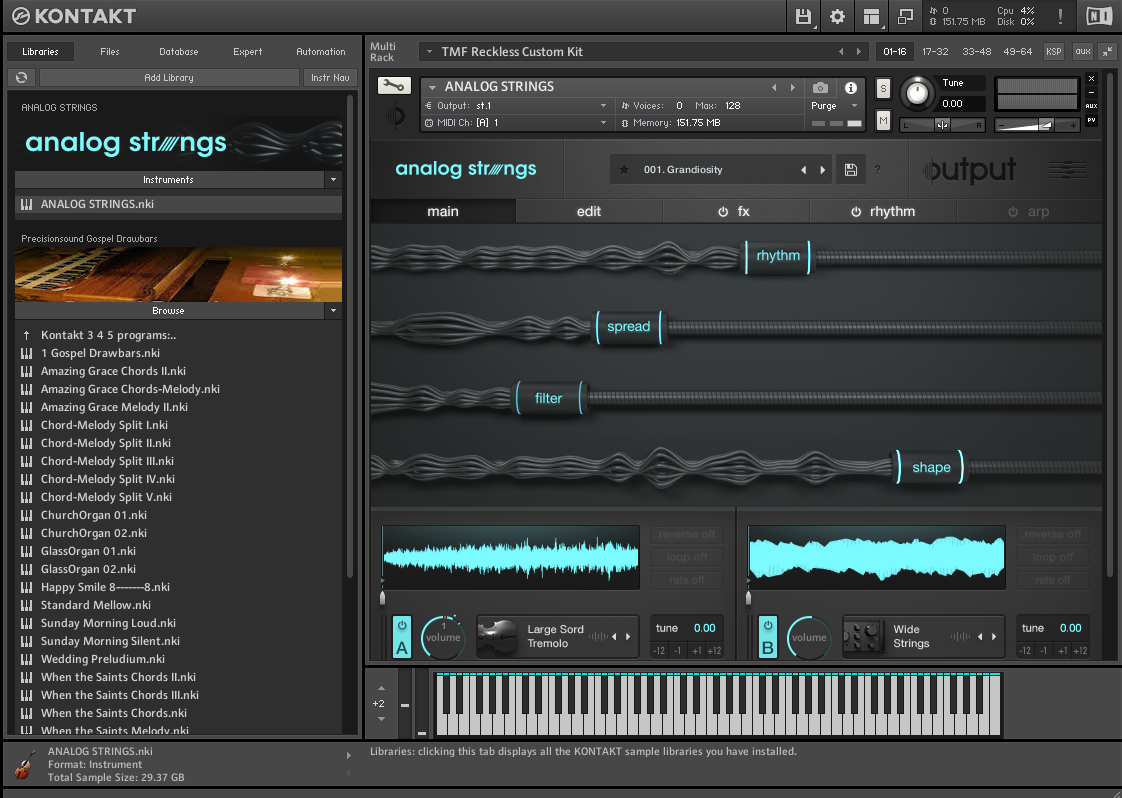Click -12 tune button for layer B
Screen dimensions: 1122x798
[1025, 651]
